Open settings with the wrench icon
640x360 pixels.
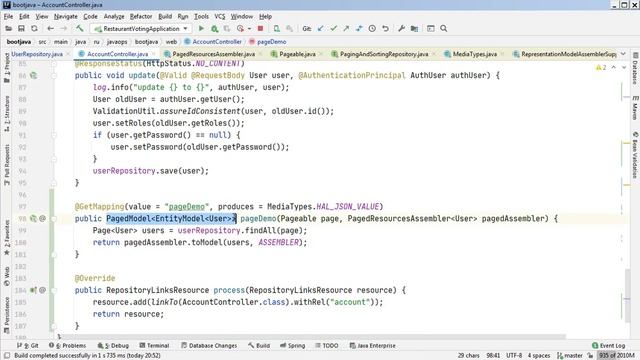(402, 29)
